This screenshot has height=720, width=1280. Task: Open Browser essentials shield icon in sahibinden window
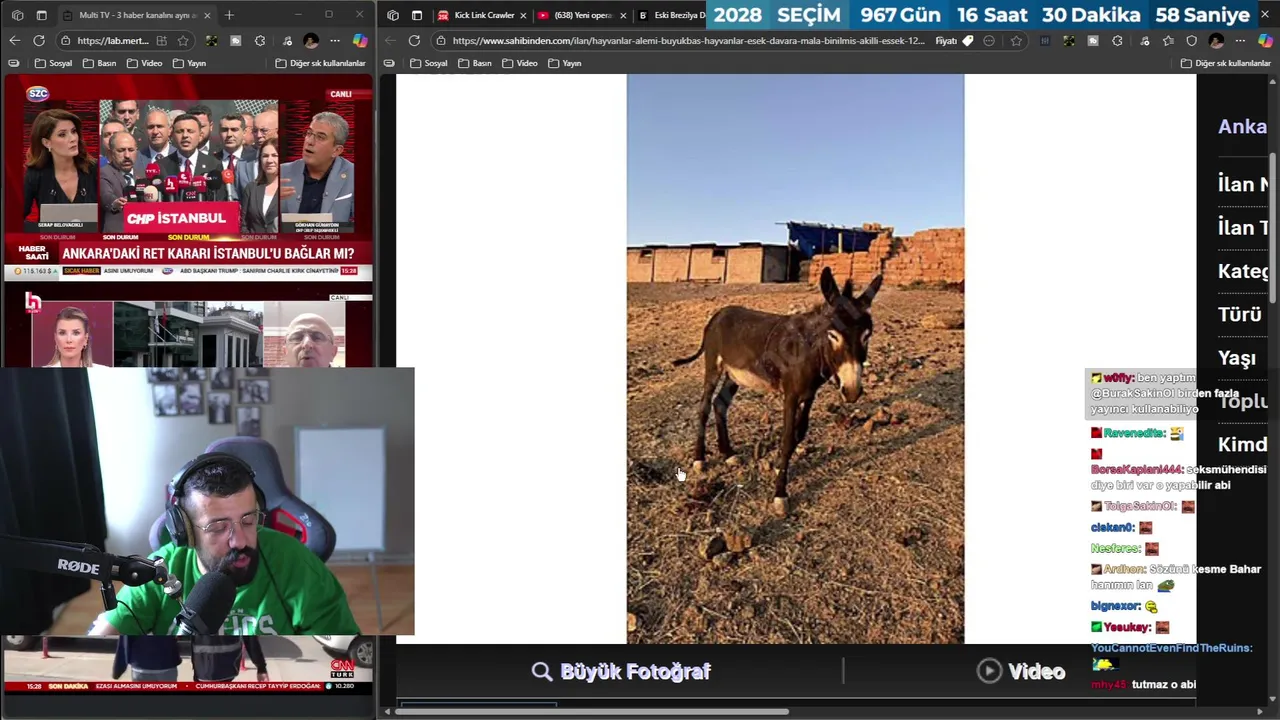(x=1191, y=40)
